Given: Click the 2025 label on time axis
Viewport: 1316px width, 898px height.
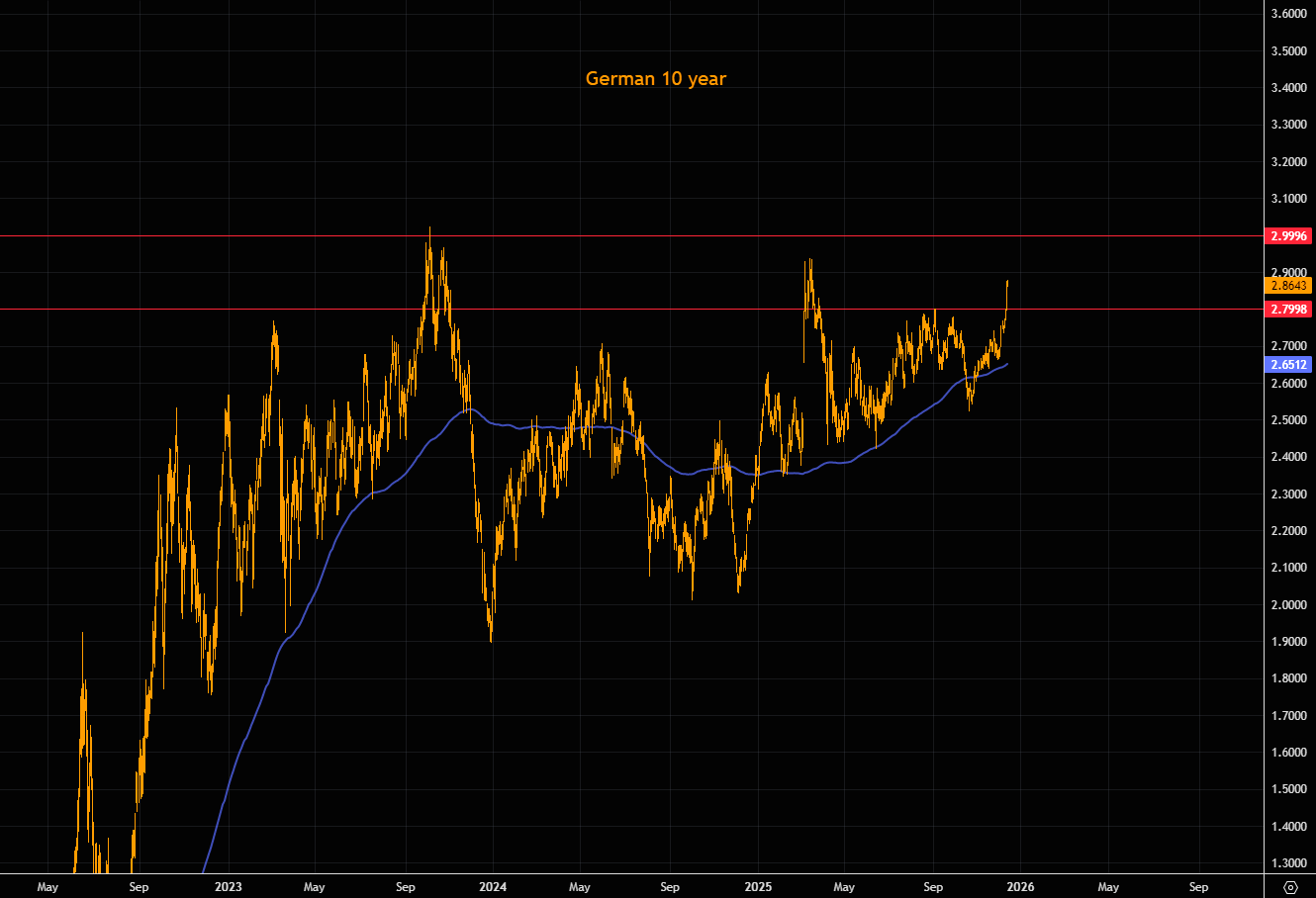Looking at the screenshot, I should pos(757,887).
